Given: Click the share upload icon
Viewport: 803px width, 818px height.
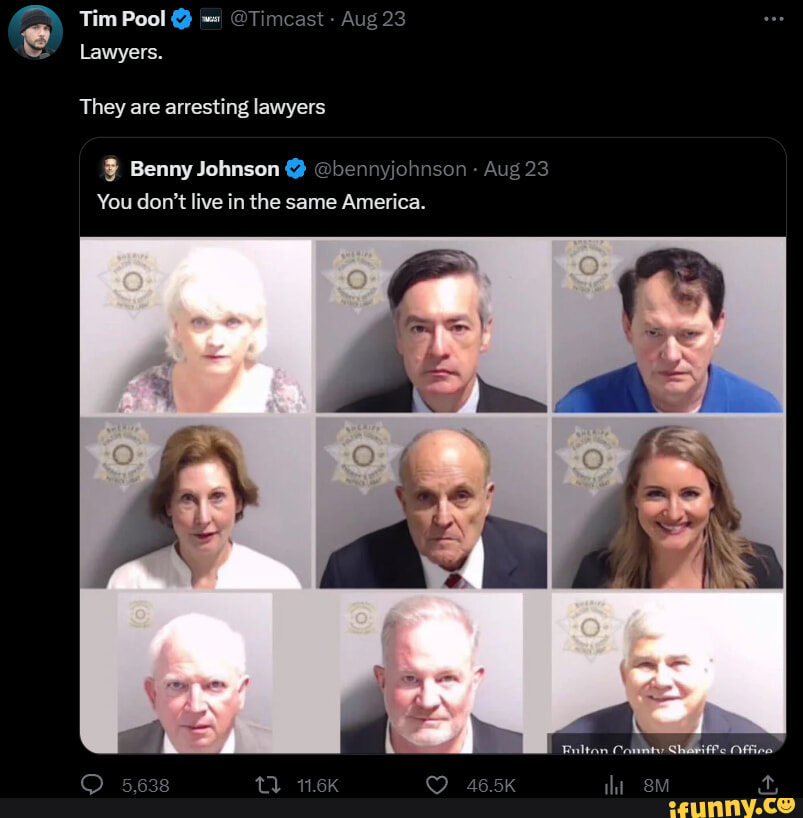Looking at the screenshot, I should (767, 785).
